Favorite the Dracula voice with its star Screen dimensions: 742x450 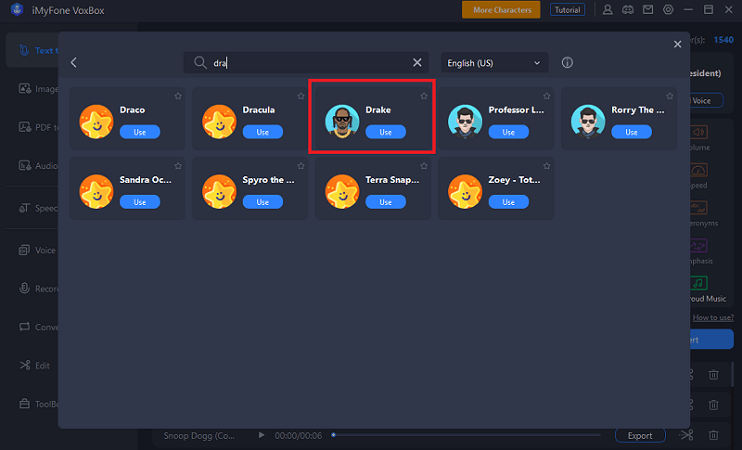(x=301, y=96)
